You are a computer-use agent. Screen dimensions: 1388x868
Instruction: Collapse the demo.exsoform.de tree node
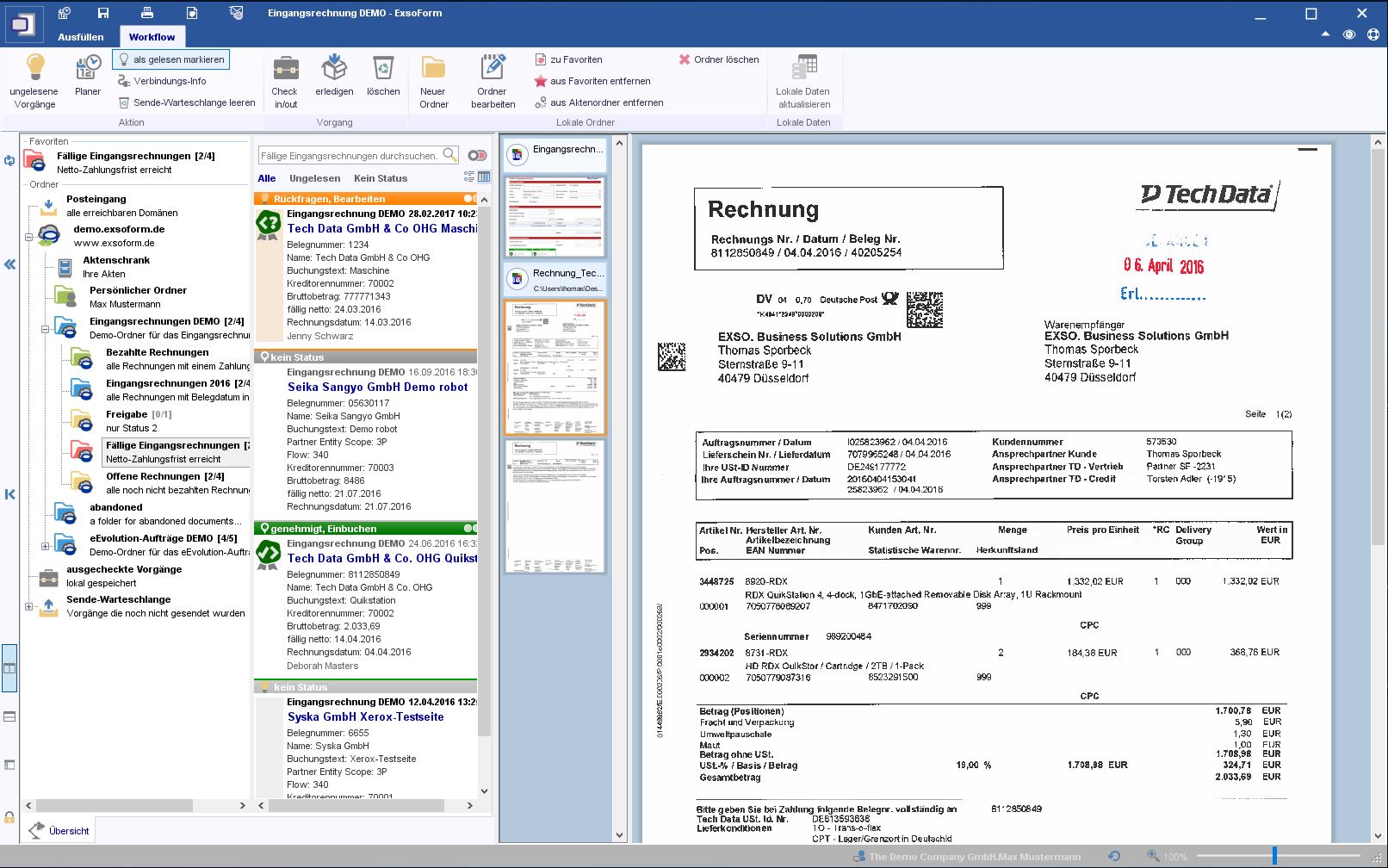(x=28, y=236)
